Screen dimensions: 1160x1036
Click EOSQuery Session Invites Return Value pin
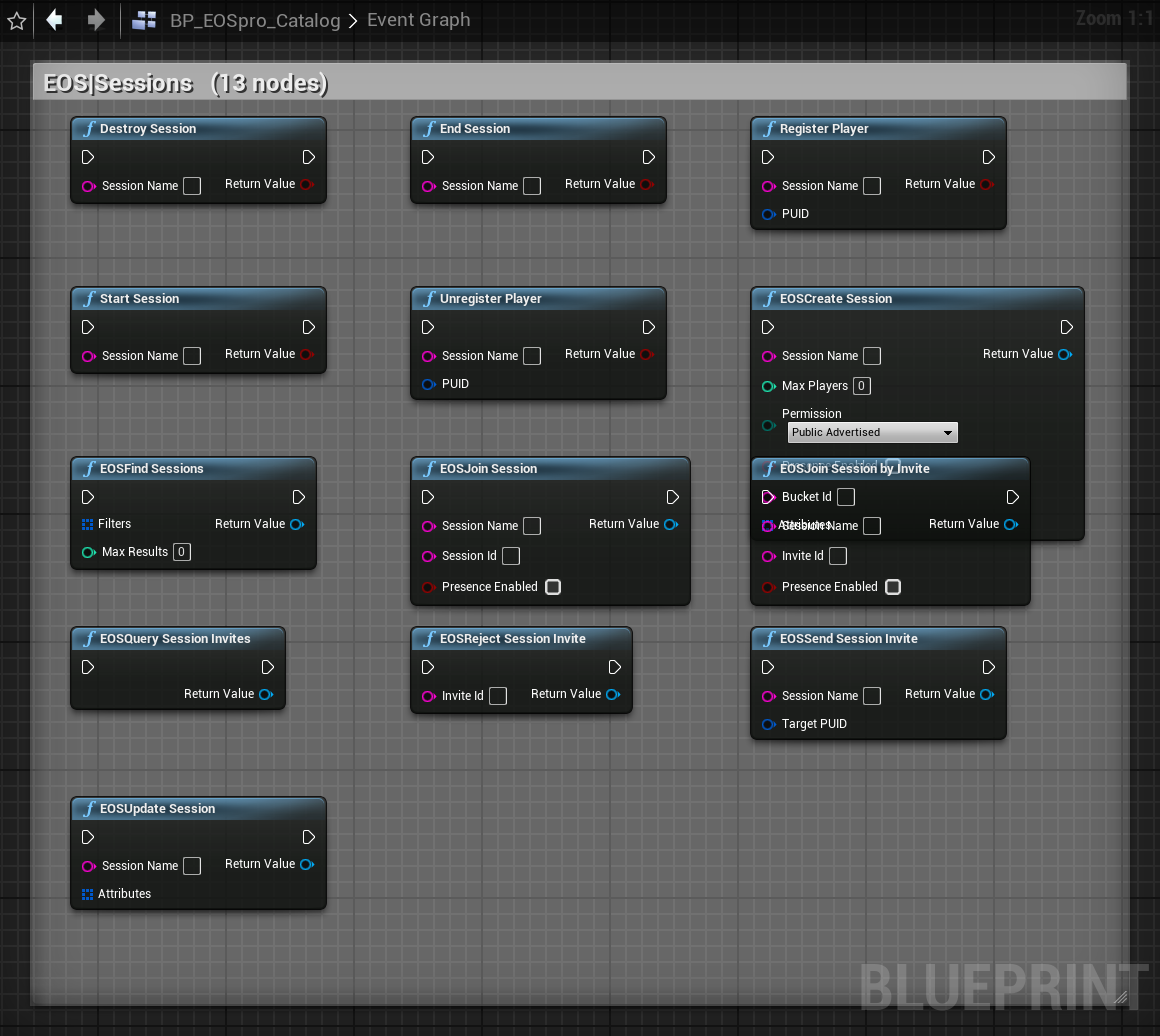[266, 694]
